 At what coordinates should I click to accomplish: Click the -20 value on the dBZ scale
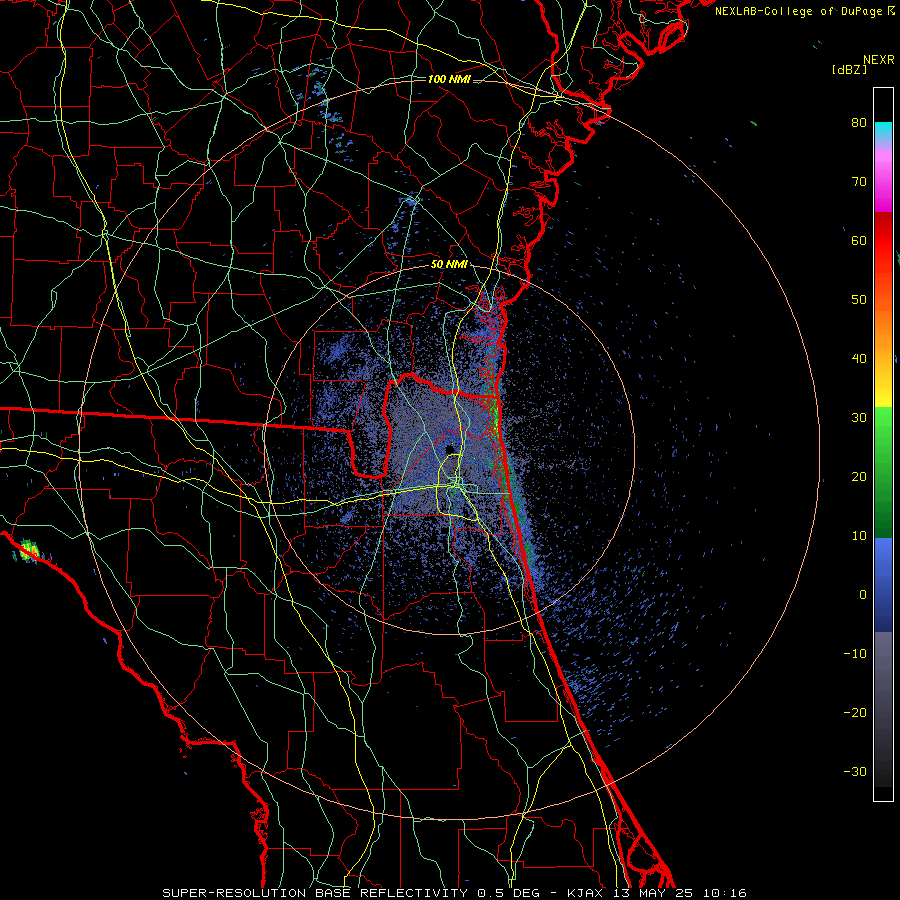855,712
